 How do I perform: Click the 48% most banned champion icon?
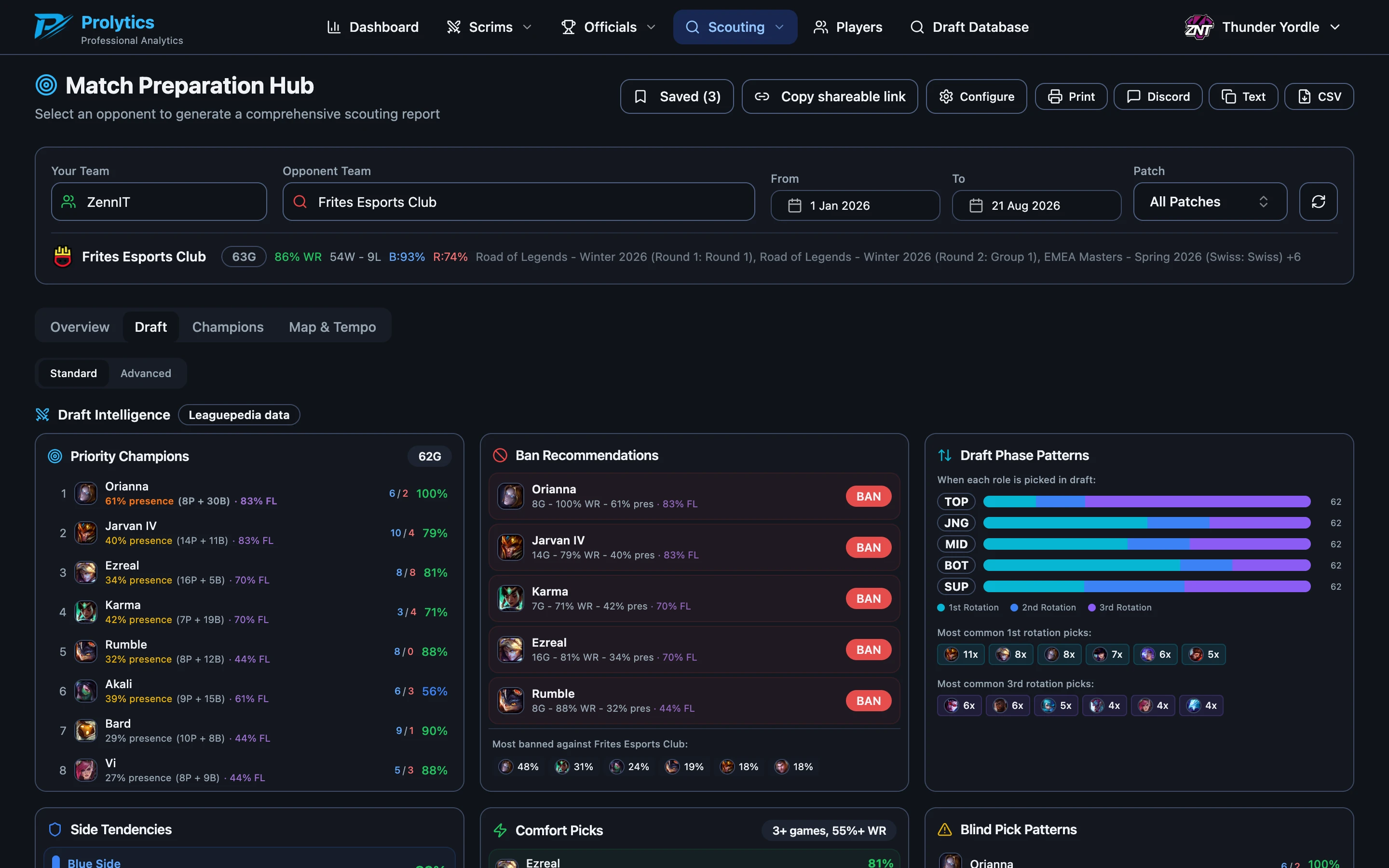click(505, 766)
